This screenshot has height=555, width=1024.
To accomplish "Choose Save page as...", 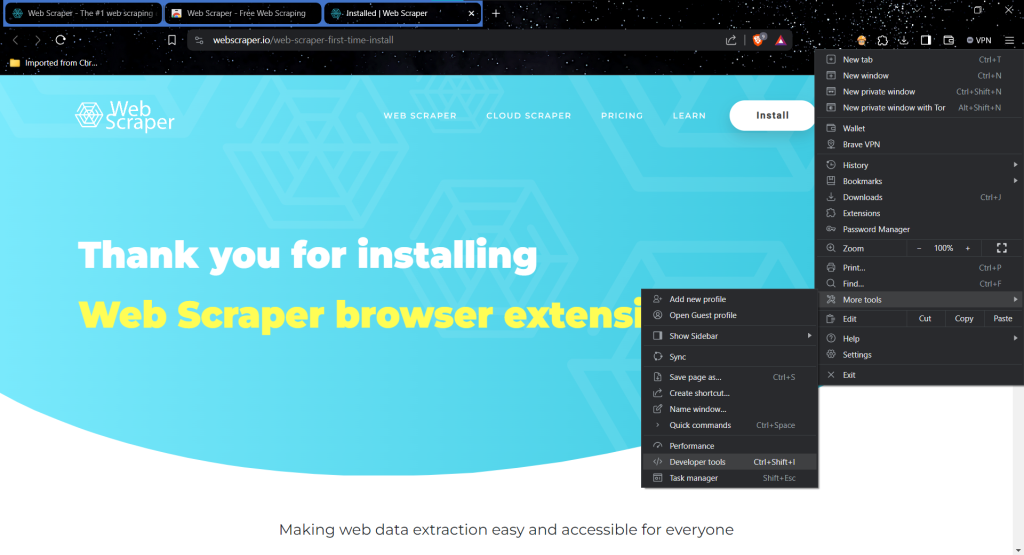I will pyautogui.click(x=729, y=377).
